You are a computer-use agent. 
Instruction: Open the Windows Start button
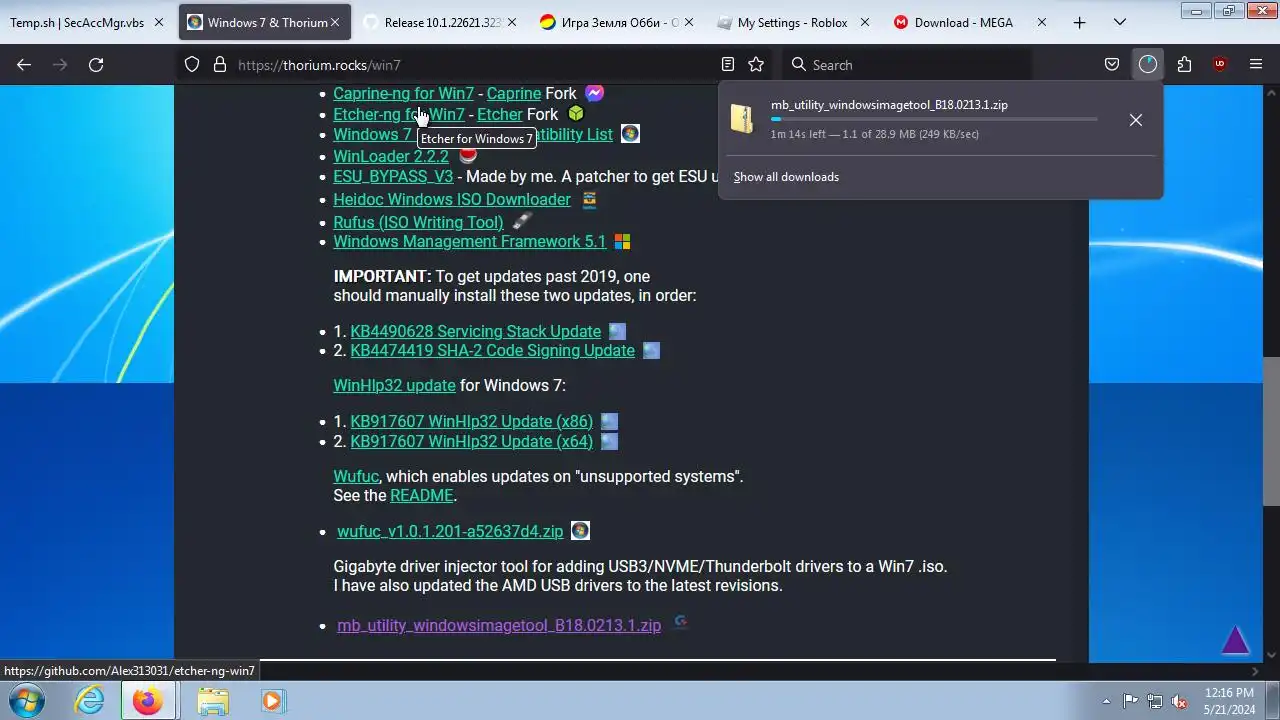(27, 701)
